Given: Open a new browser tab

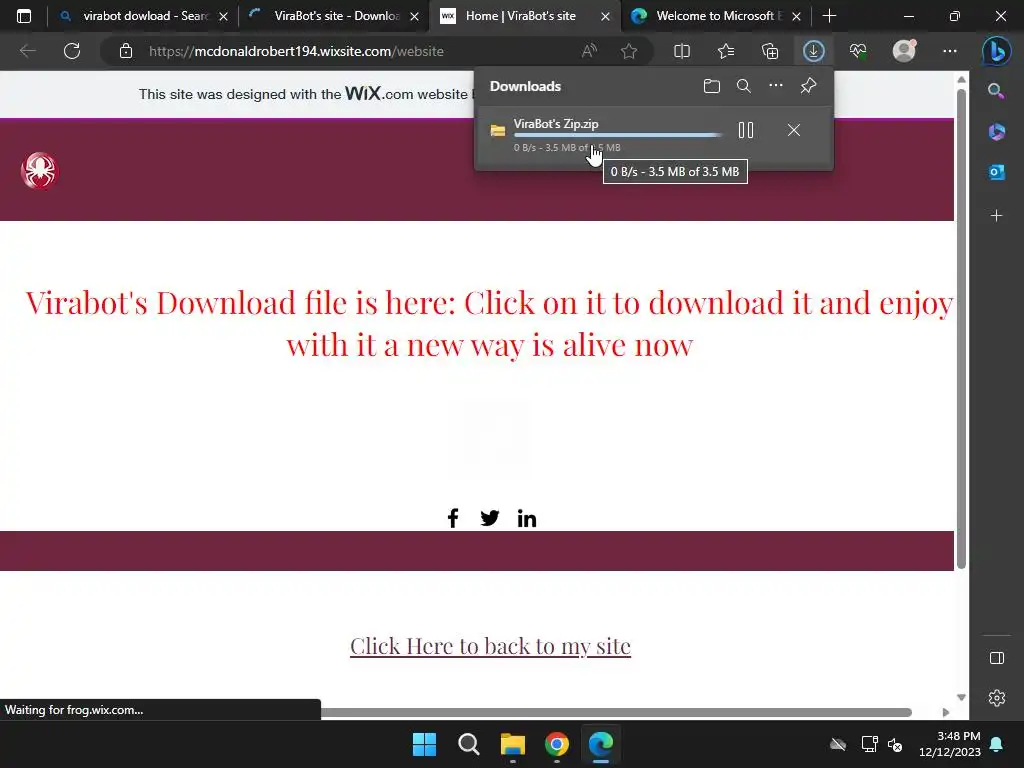Looking at the screenshot, I should point(829,16).
